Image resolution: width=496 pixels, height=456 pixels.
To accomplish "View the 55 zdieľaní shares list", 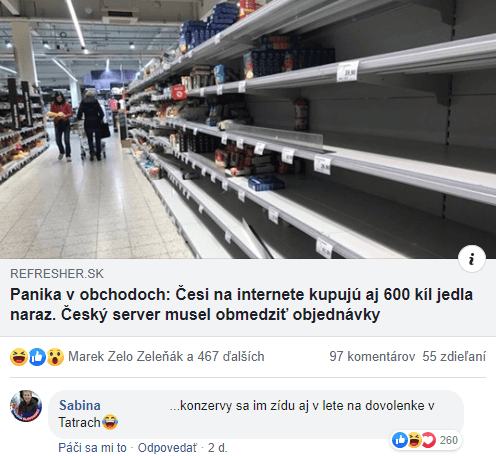I will click(x=454, y=356).
